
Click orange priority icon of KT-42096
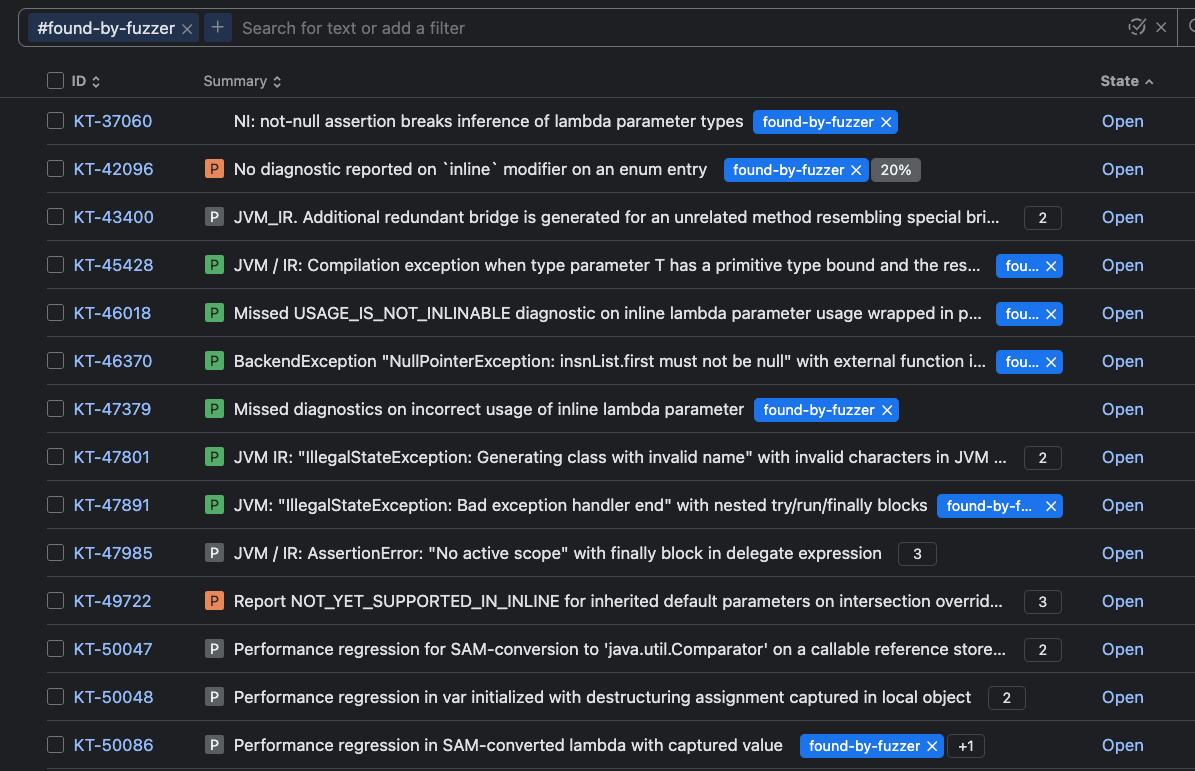point(214,169)
